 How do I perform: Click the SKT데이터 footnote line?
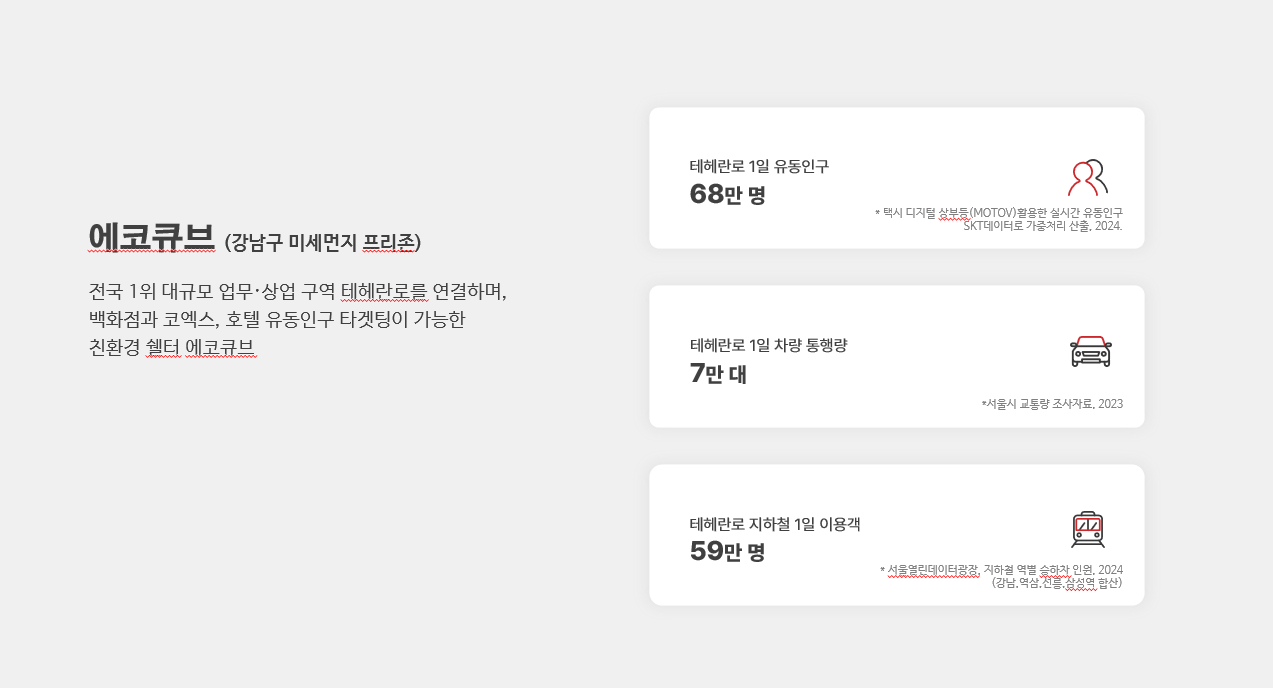point(1043,226)
